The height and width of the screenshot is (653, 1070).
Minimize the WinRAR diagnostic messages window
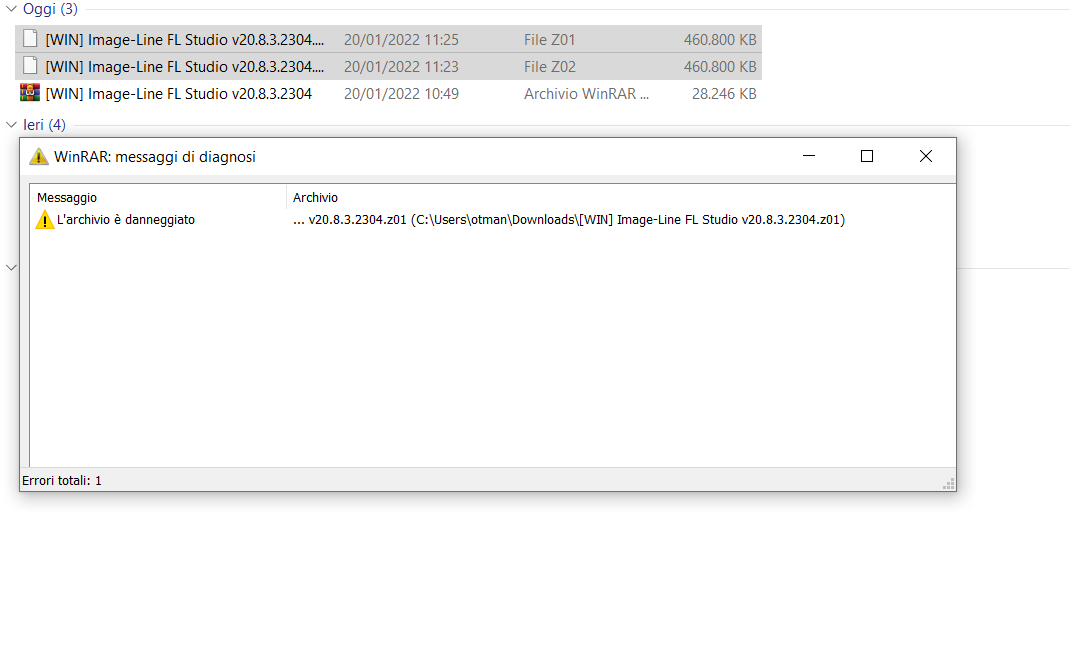click(x=809, y=156)
